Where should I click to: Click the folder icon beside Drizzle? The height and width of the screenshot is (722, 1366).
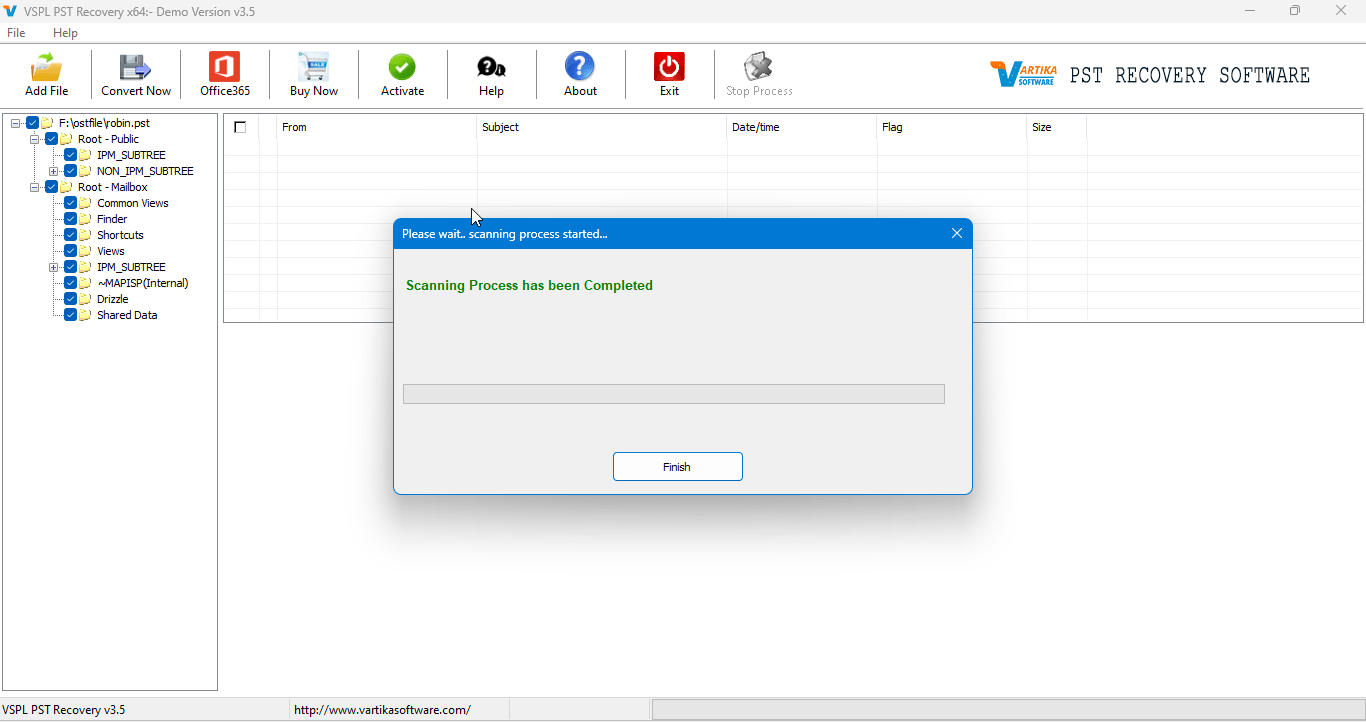(x=86, y=299)
